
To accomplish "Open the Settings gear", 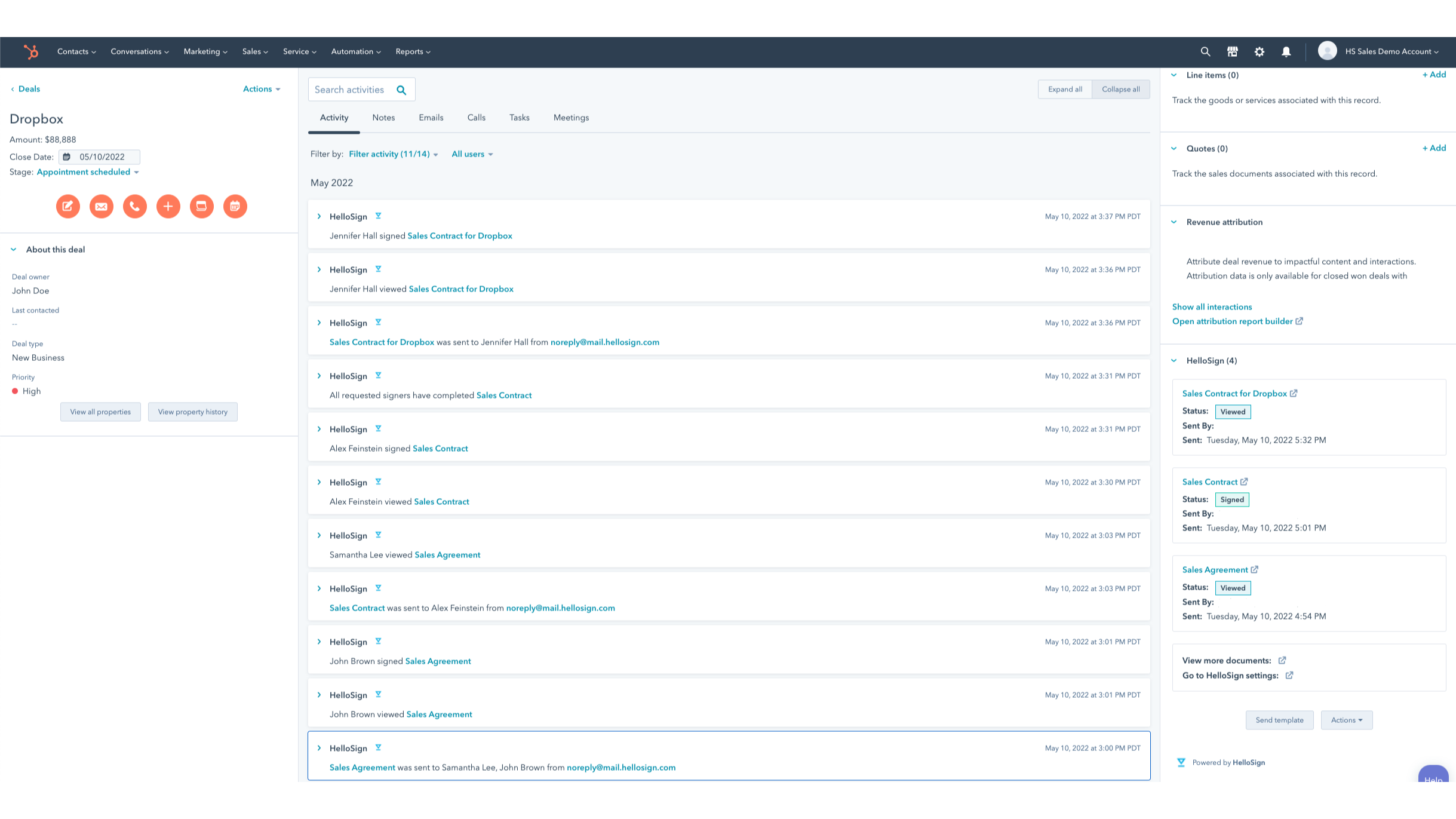I will coord(1259,51).
